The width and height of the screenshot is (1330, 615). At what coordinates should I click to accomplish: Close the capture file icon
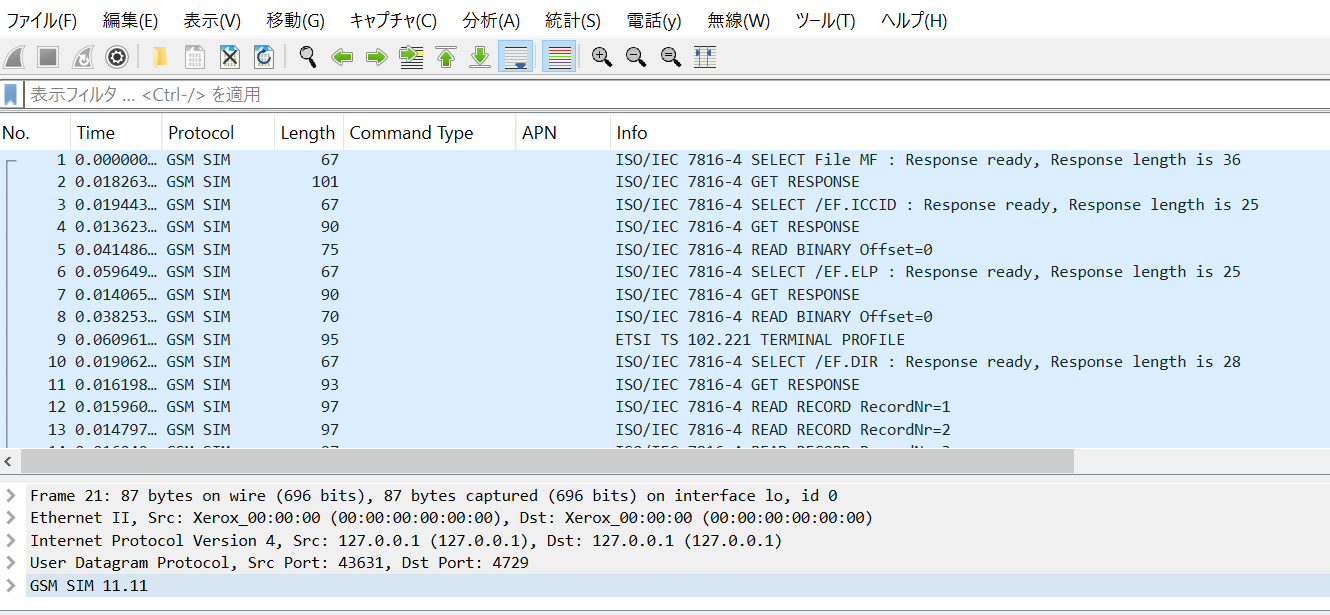(x=230, y=58)
